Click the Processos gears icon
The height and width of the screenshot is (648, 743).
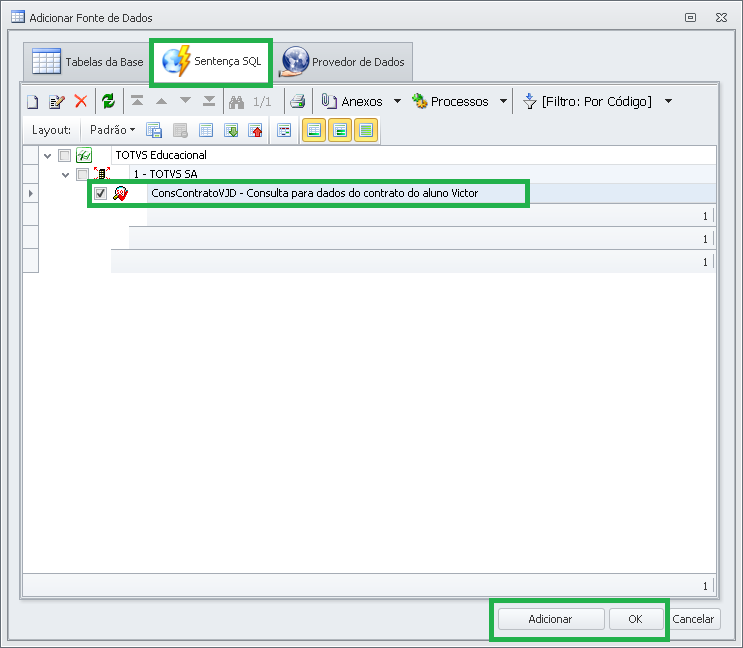coord(420,101)
